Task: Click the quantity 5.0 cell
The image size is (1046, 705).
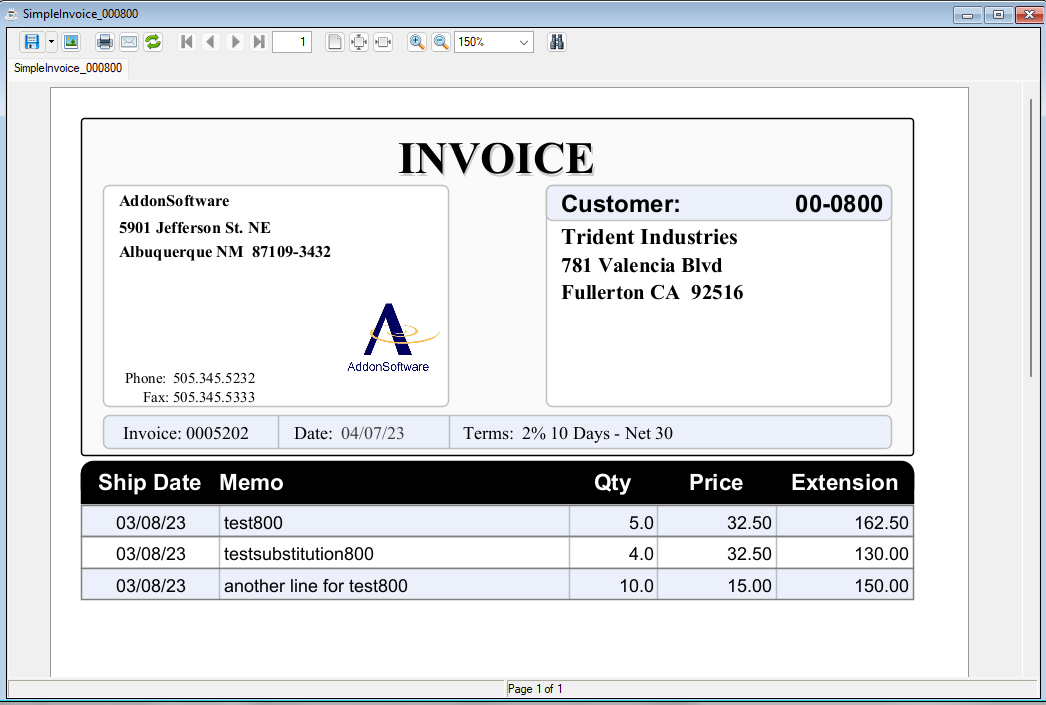Action: click(x=613, y=522)
